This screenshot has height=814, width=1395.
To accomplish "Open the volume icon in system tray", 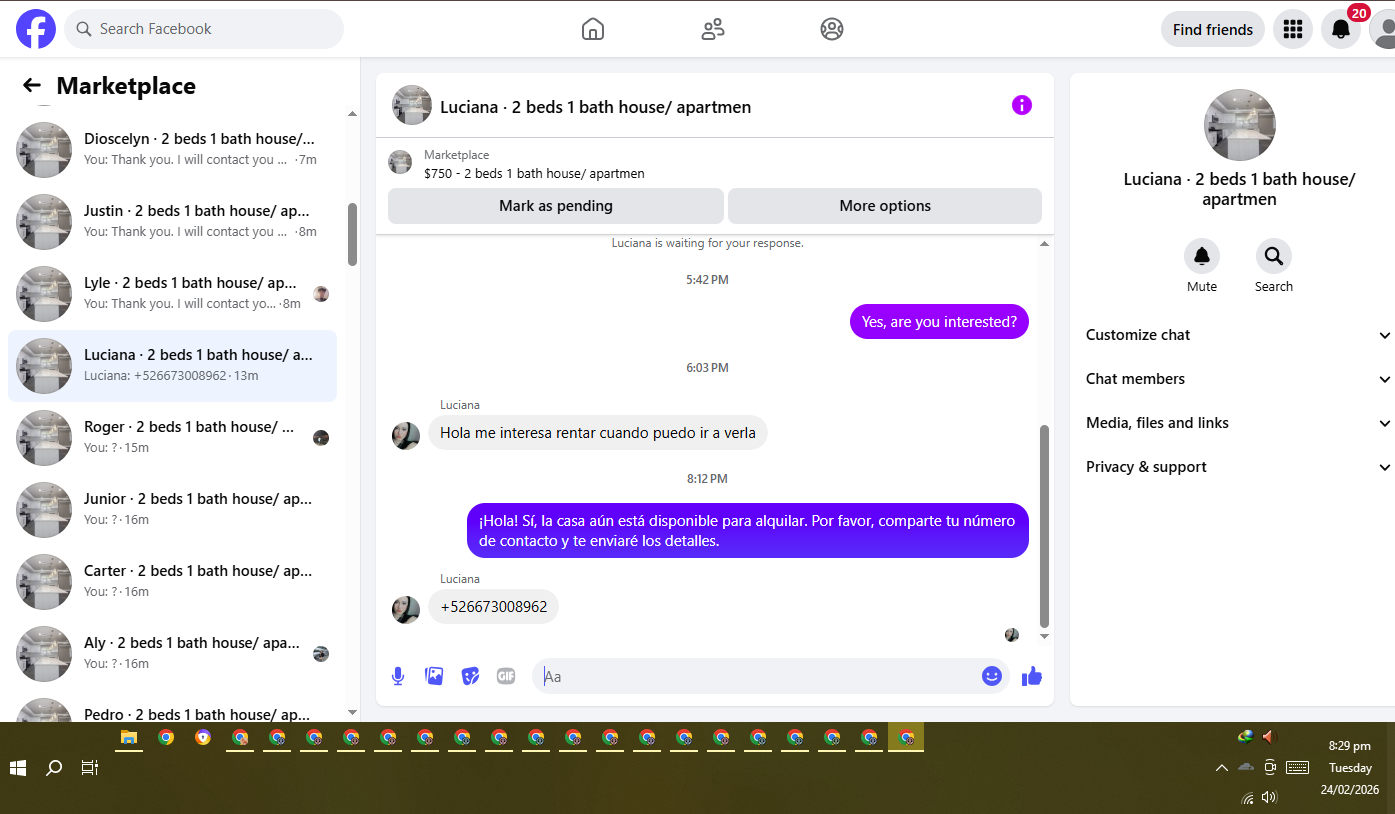I will click(1270, 797).
